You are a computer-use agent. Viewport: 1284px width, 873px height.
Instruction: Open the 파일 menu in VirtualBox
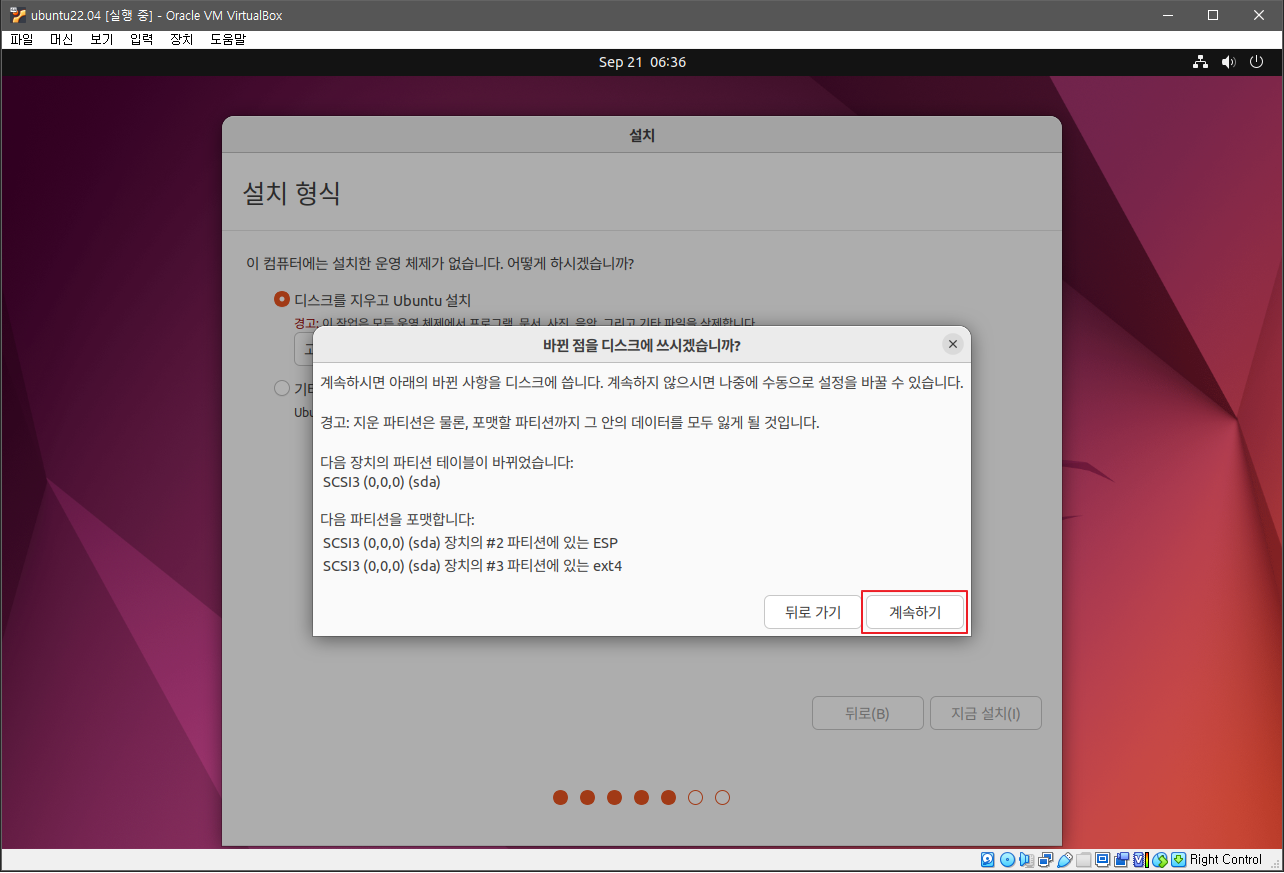pos(22,40)
